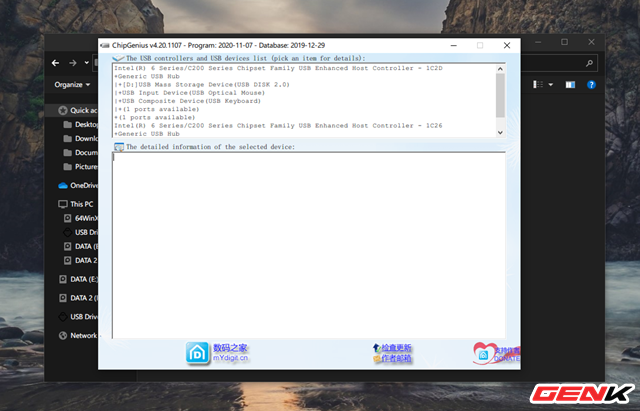Maximize the File Explorer window
Viewport: 640px width, 411px height.
(x=564, y=42)
